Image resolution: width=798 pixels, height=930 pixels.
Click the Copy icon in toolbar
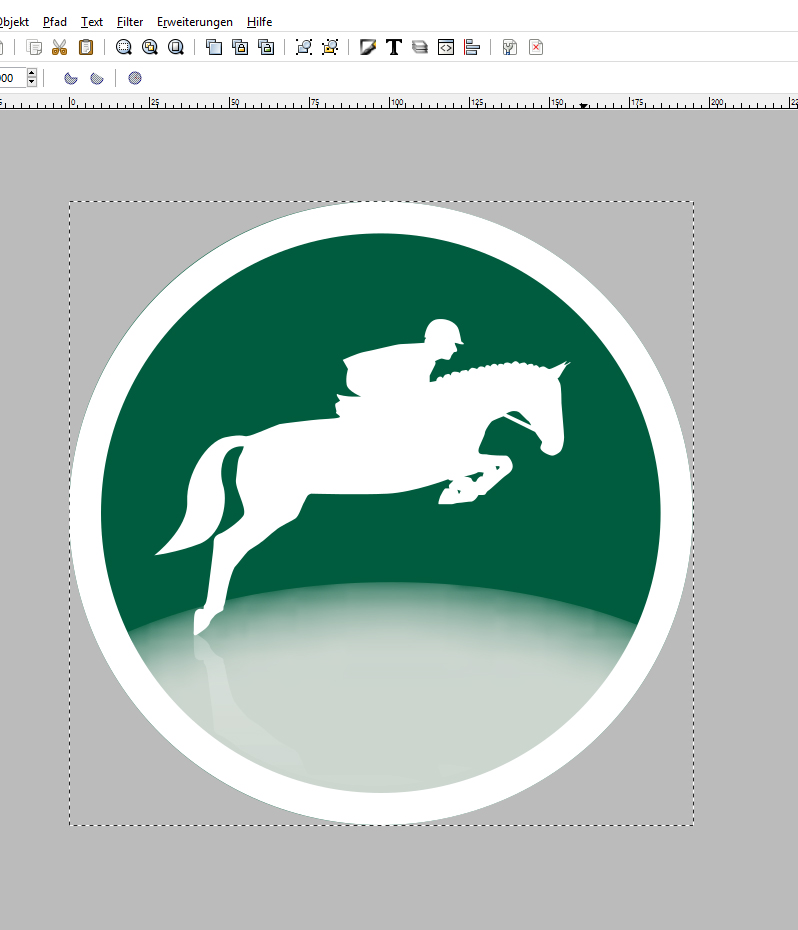click(x=34, y=47)
